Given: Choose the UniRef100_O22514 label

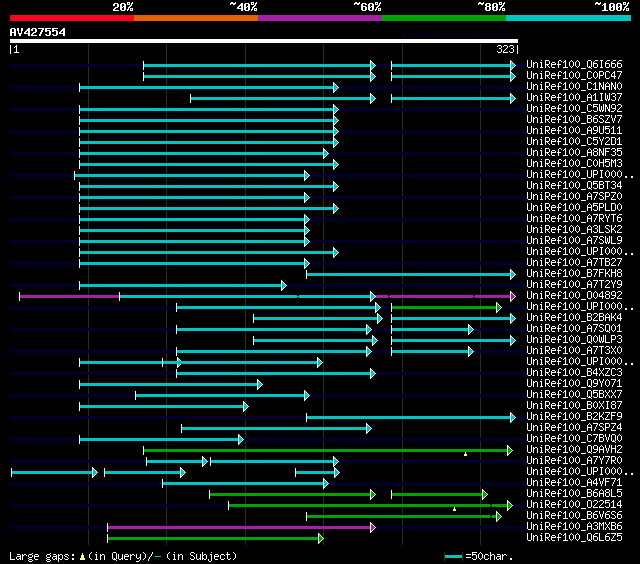Looking at the screenshot, I should (574, 505).
